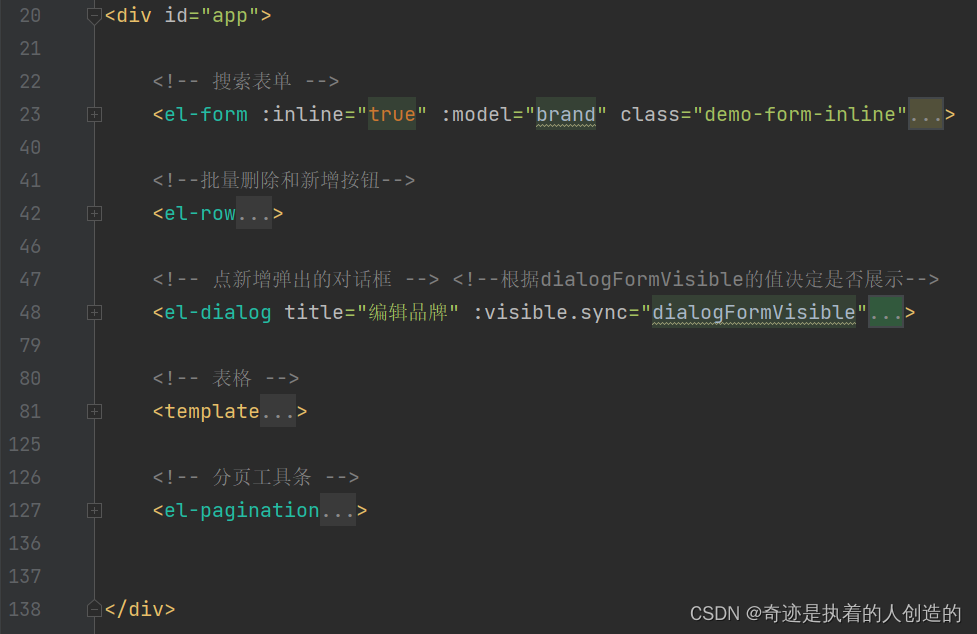Viewport: 977px width, 634px height.
Task: Click the highlighted "dialogFormVisible" attribute value
Action: click(x=754, y=313)
